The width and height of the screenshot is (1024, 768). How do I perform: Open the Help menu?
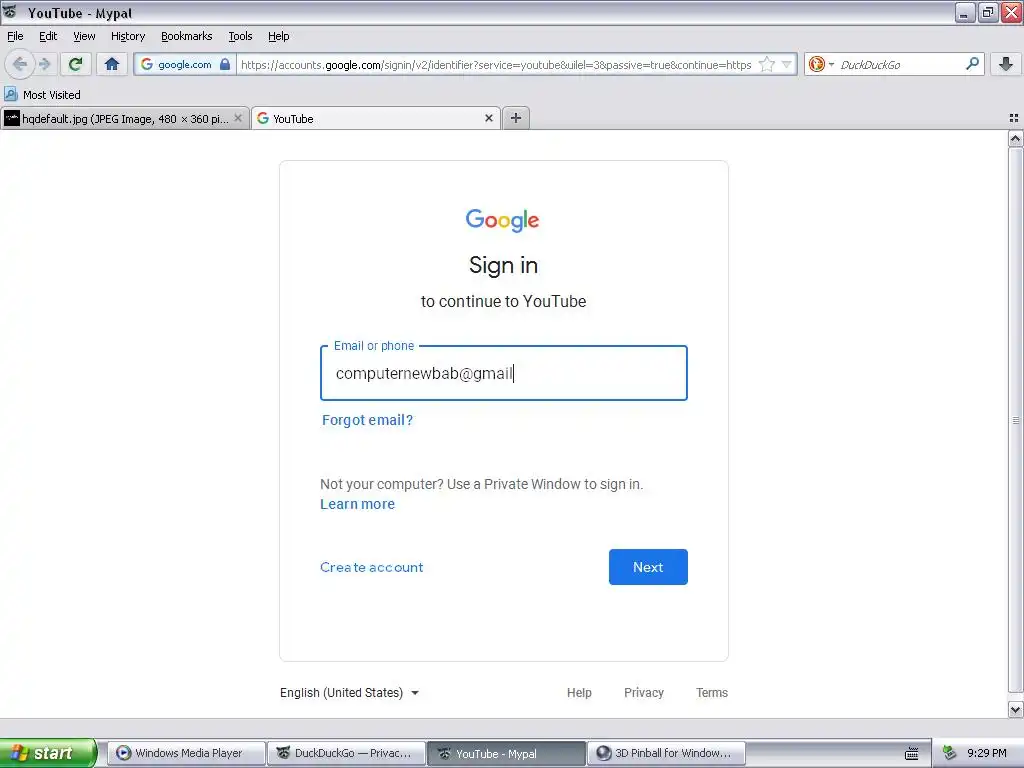click(x=279, y=36)
